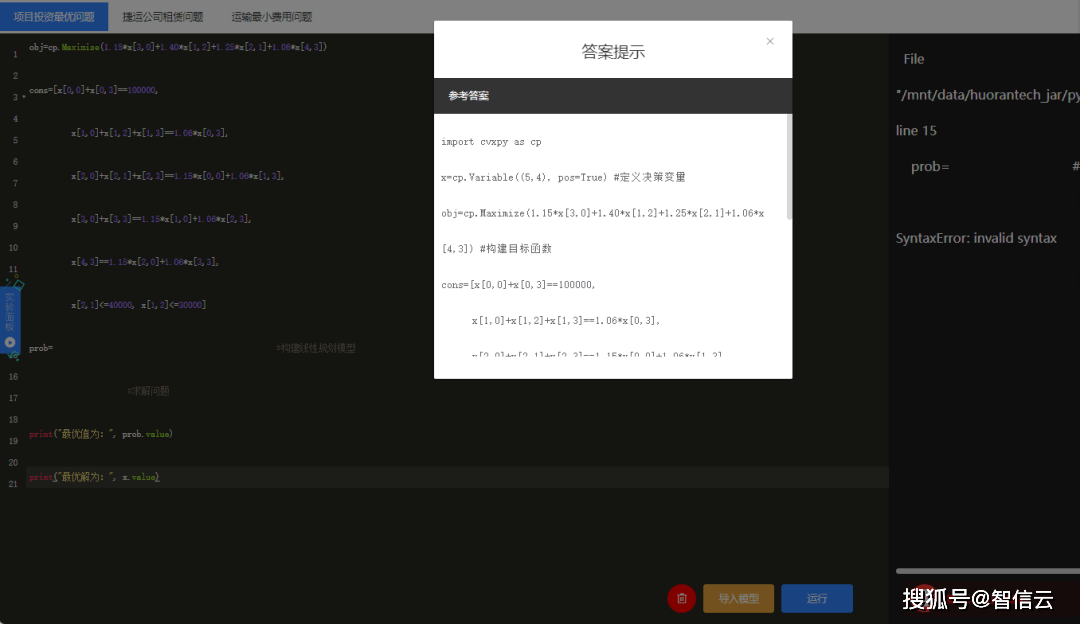Click the x=cp.Variable line in answer

pyautogui.click(x=563, y=177)
